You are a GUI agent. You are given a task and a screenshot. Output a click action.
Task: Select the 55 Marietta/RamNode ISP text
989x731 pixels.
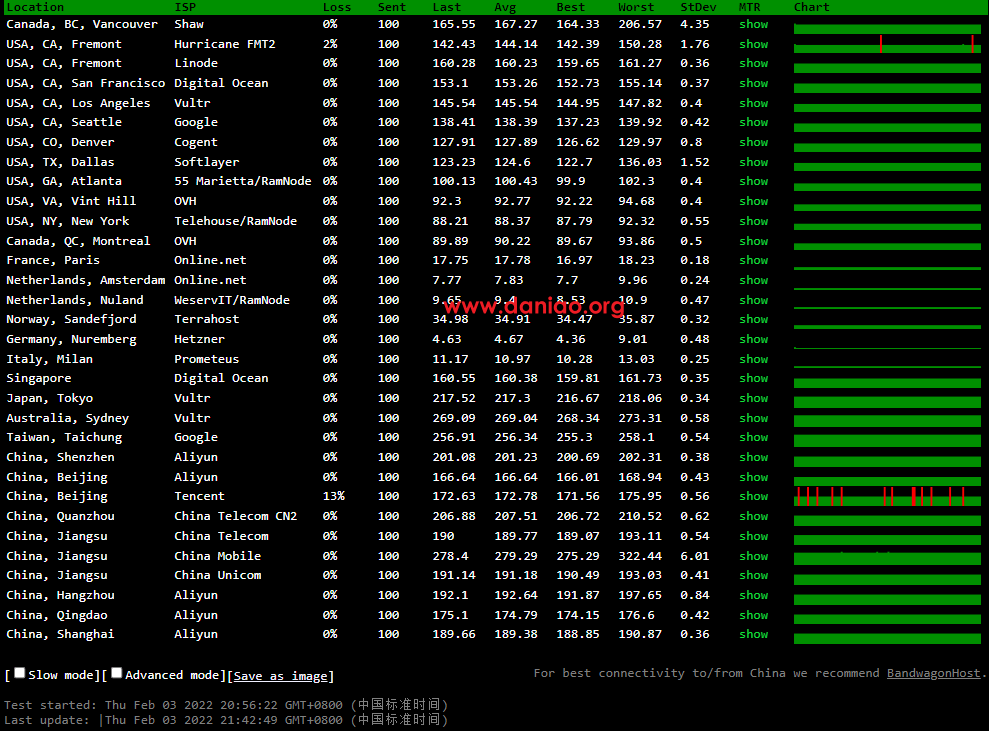(243, 181)
